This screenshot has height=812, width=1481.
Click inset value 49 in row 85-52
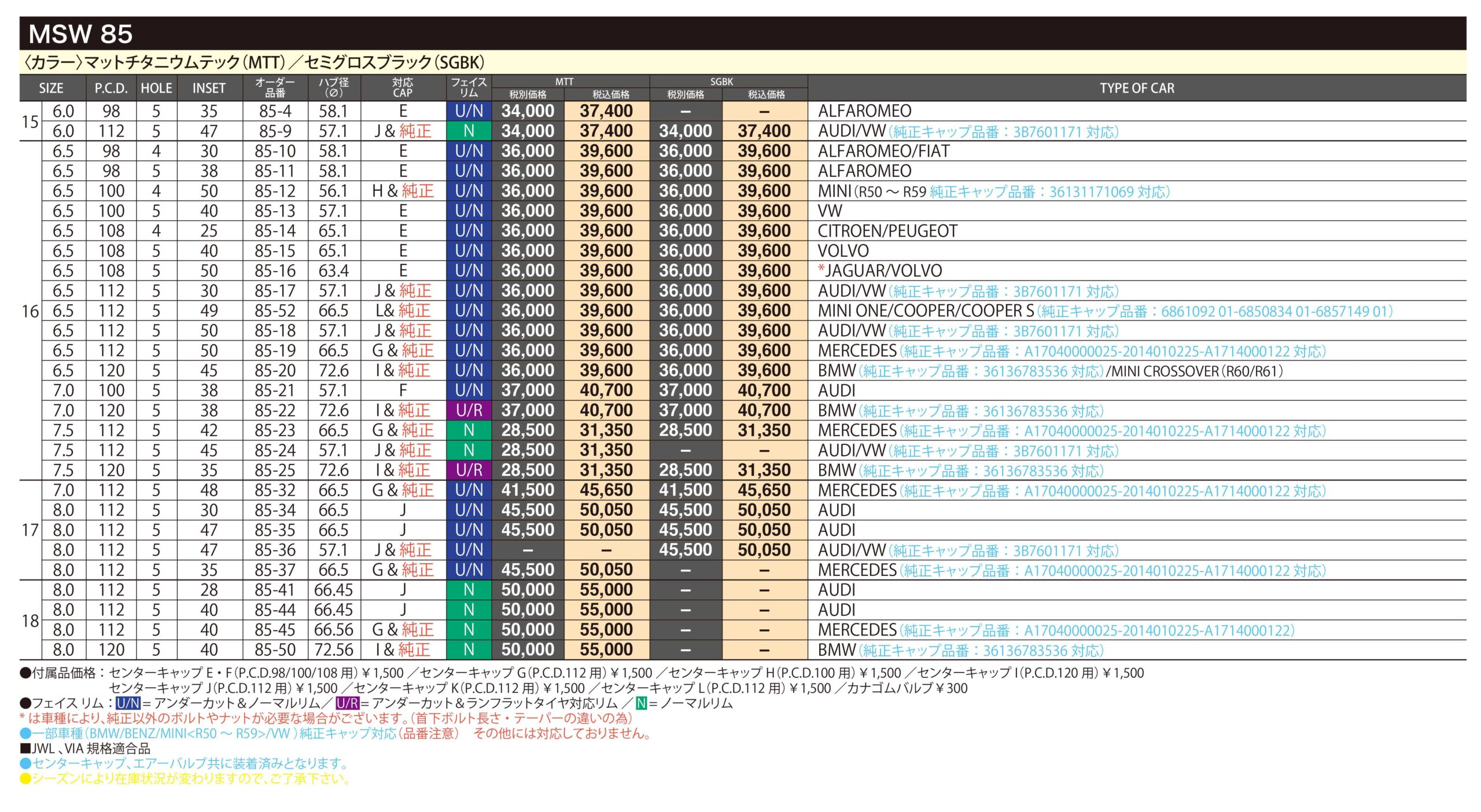pyautogui.click(x=209, y=311)
